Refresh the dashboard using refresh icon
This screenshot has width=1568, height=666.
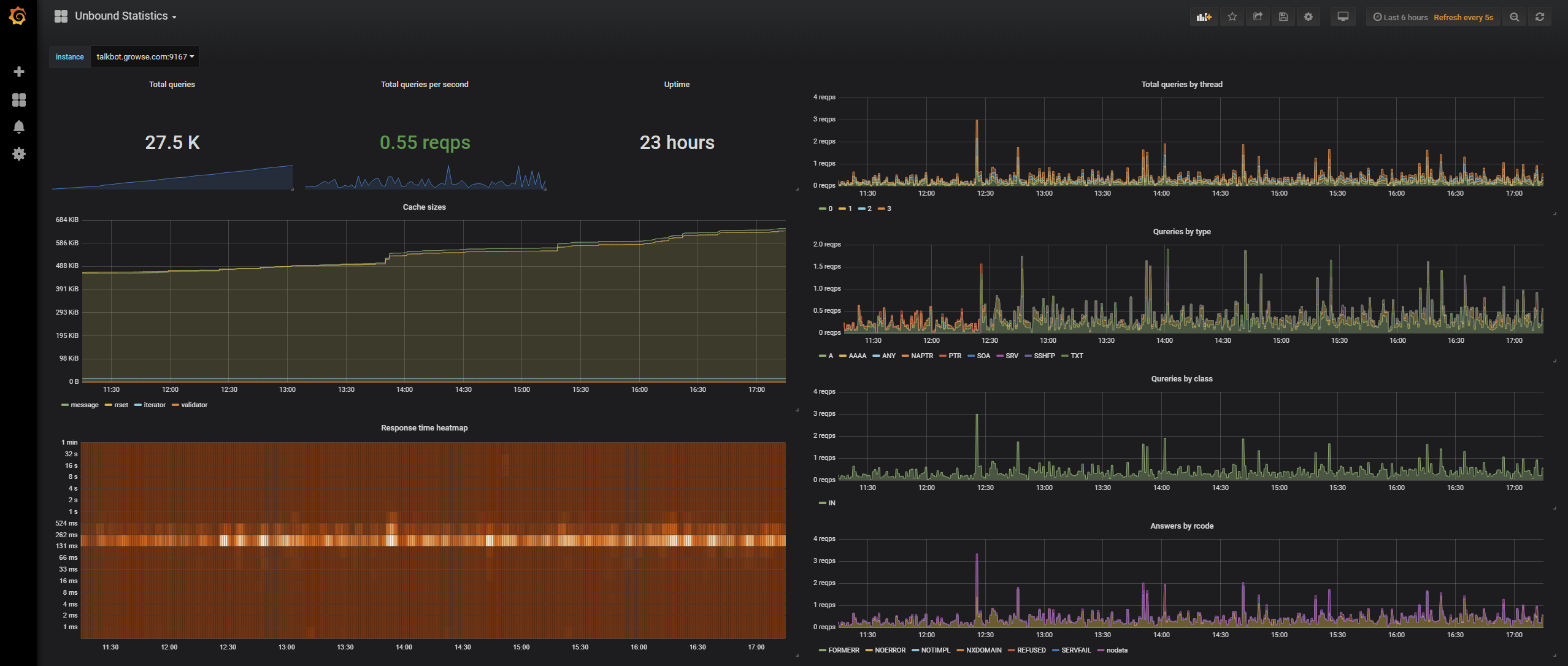[x=1540, y=17]
